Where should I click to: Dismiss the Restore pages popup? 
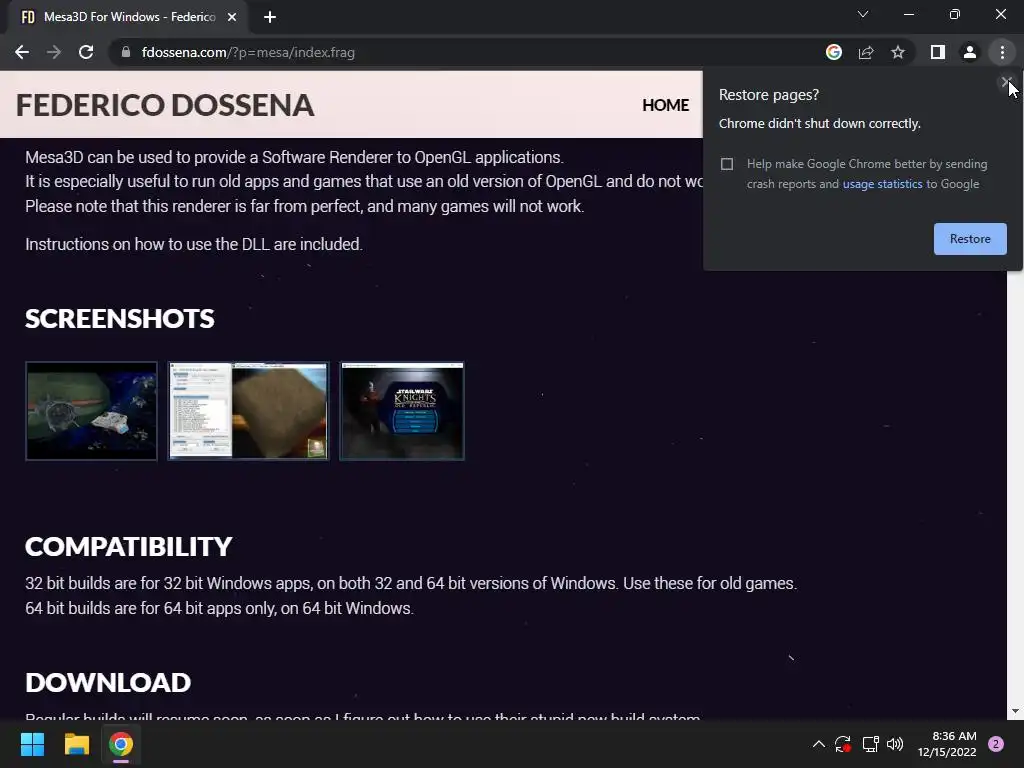pos(1006,82)
